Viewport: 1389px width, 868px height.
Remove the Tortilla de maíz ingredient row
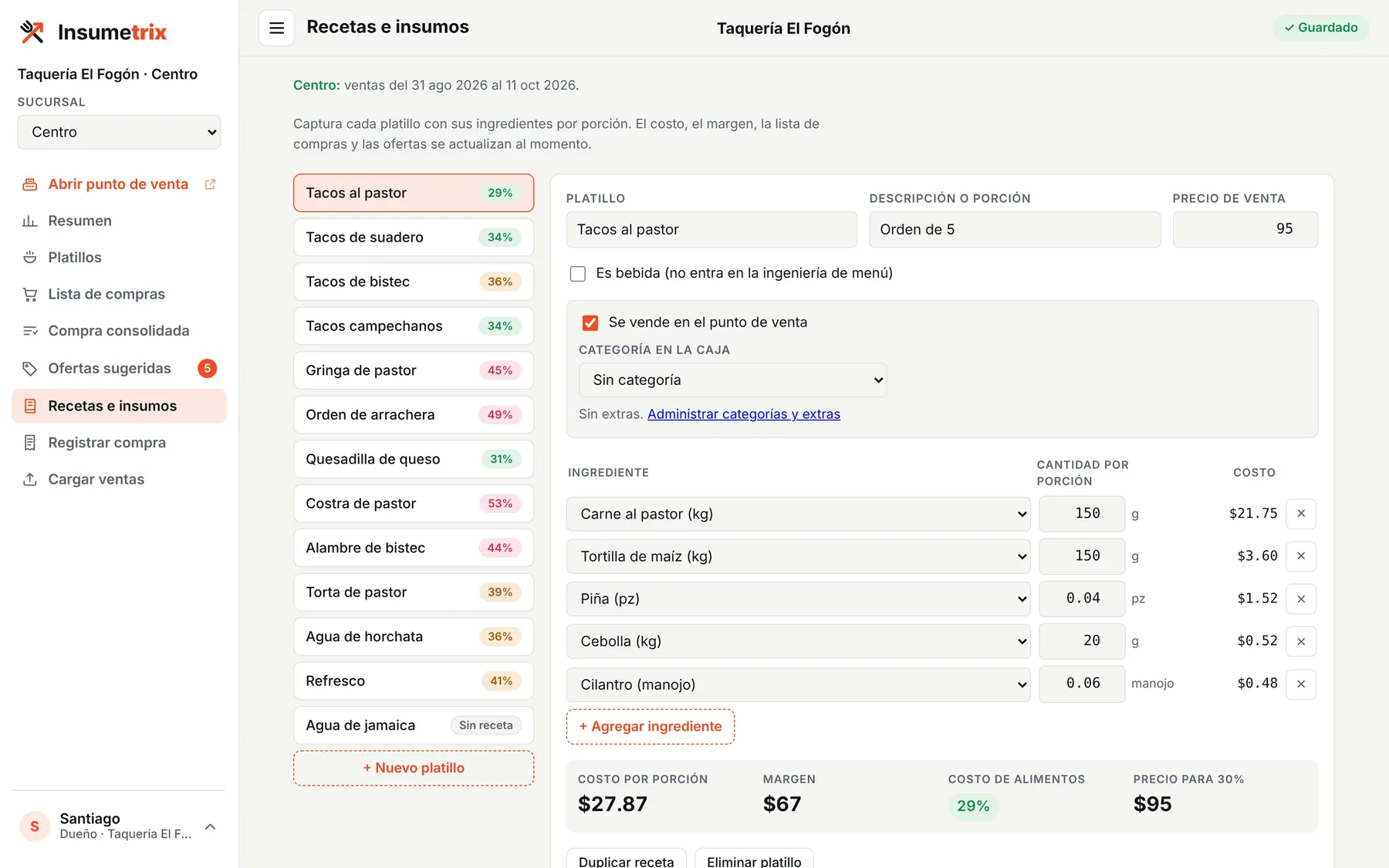pyautogui.click(x=1301, y=556)
